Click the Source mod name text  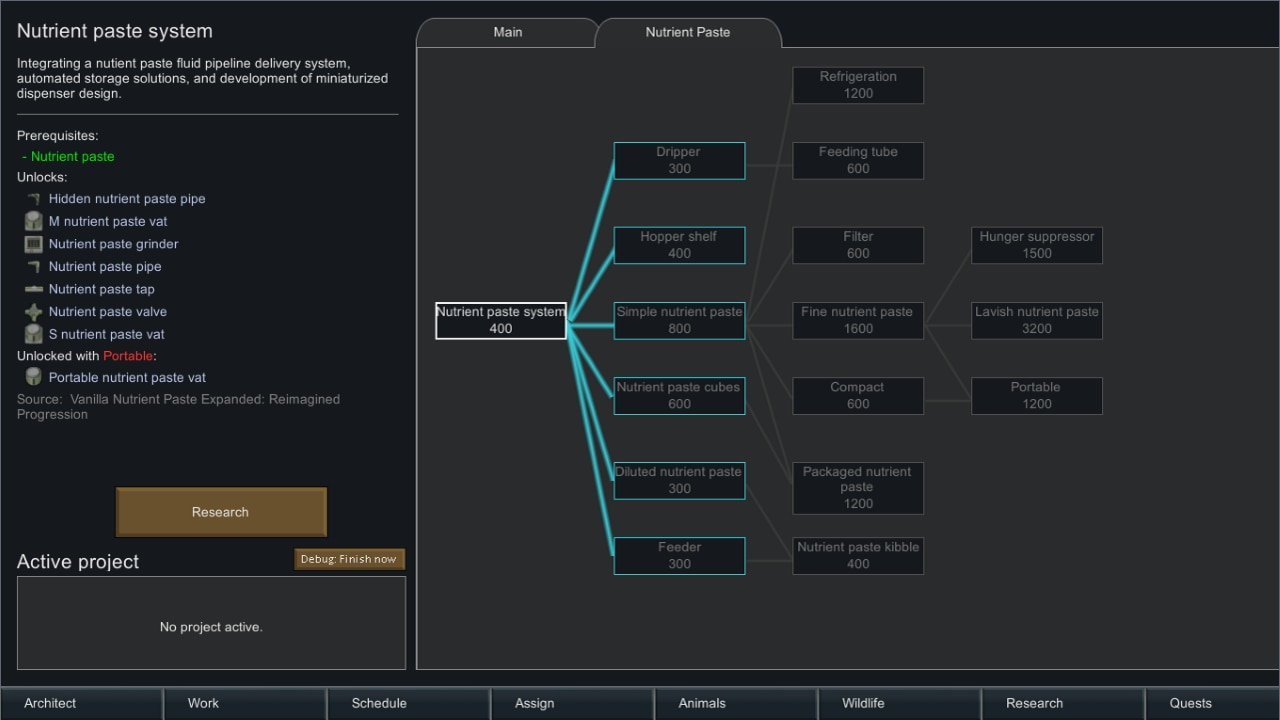[x=178, y=407]
